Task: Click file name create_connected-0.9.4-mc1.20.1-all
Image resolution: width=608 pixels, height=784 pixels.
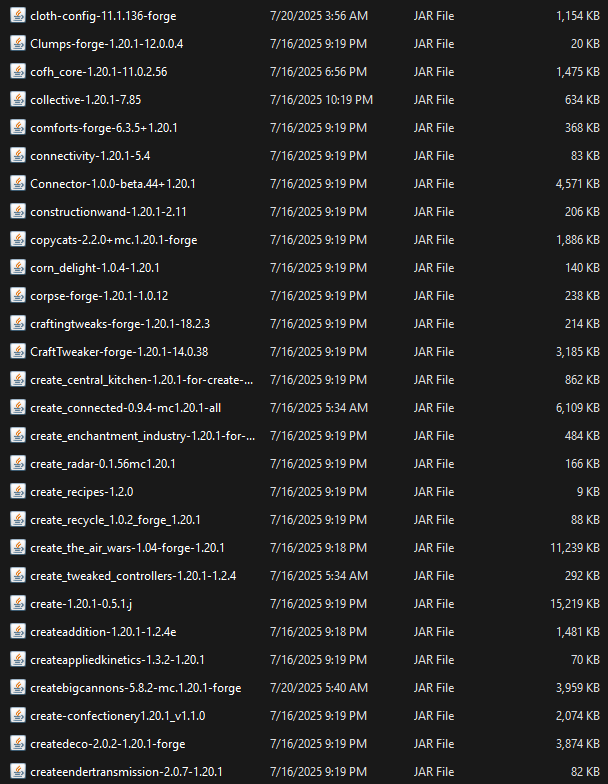Action: click(126, 408)
